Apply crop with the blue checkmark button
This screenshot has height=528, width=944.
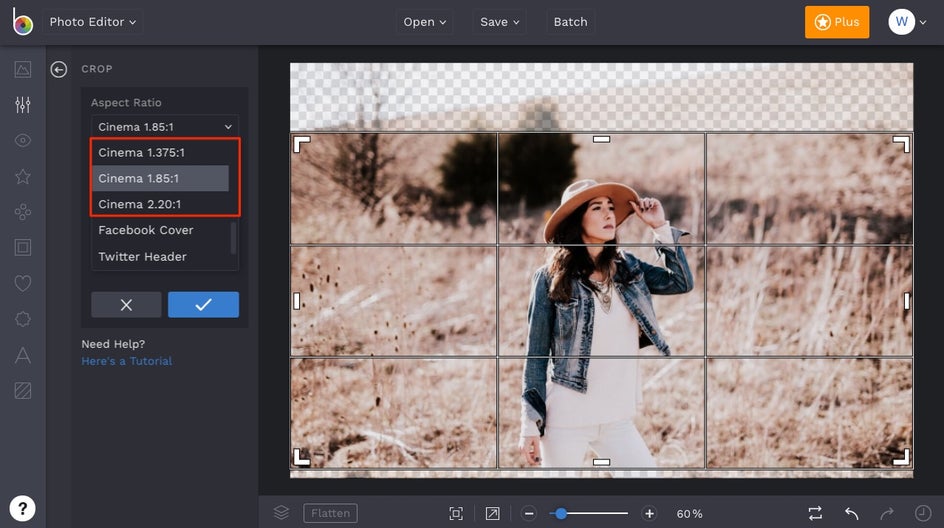[x=203, y=305]
